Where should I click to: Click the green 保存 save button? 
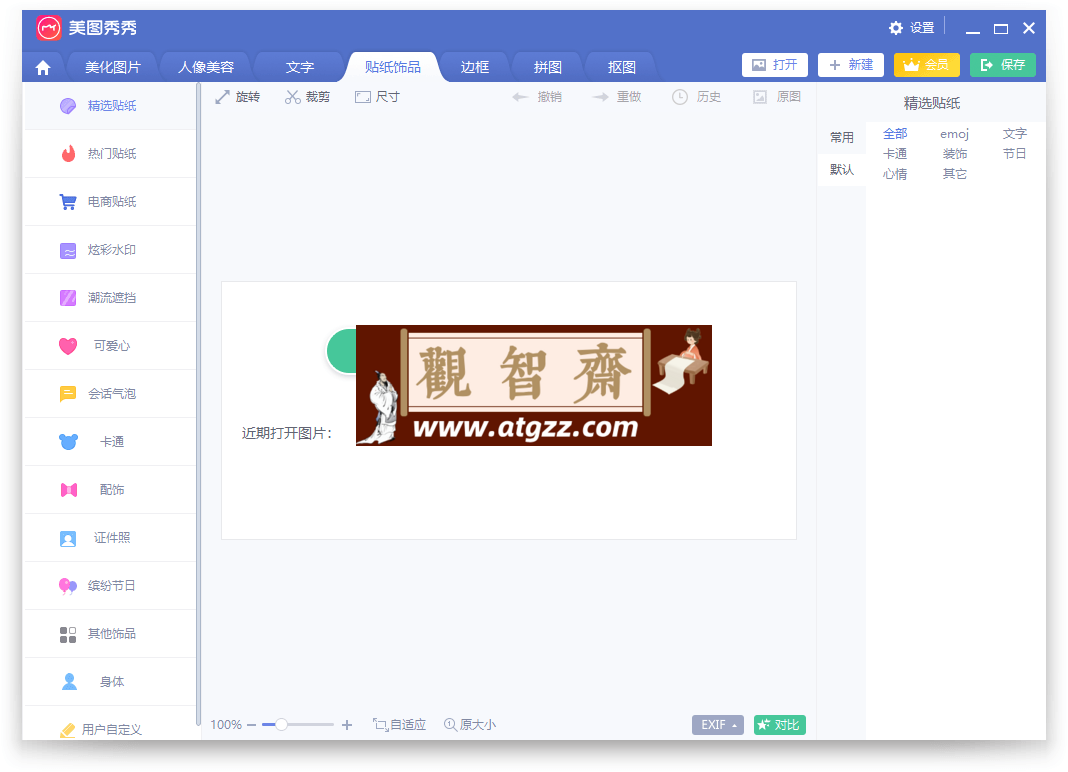pyautogui.click(x=1003, y=65)
